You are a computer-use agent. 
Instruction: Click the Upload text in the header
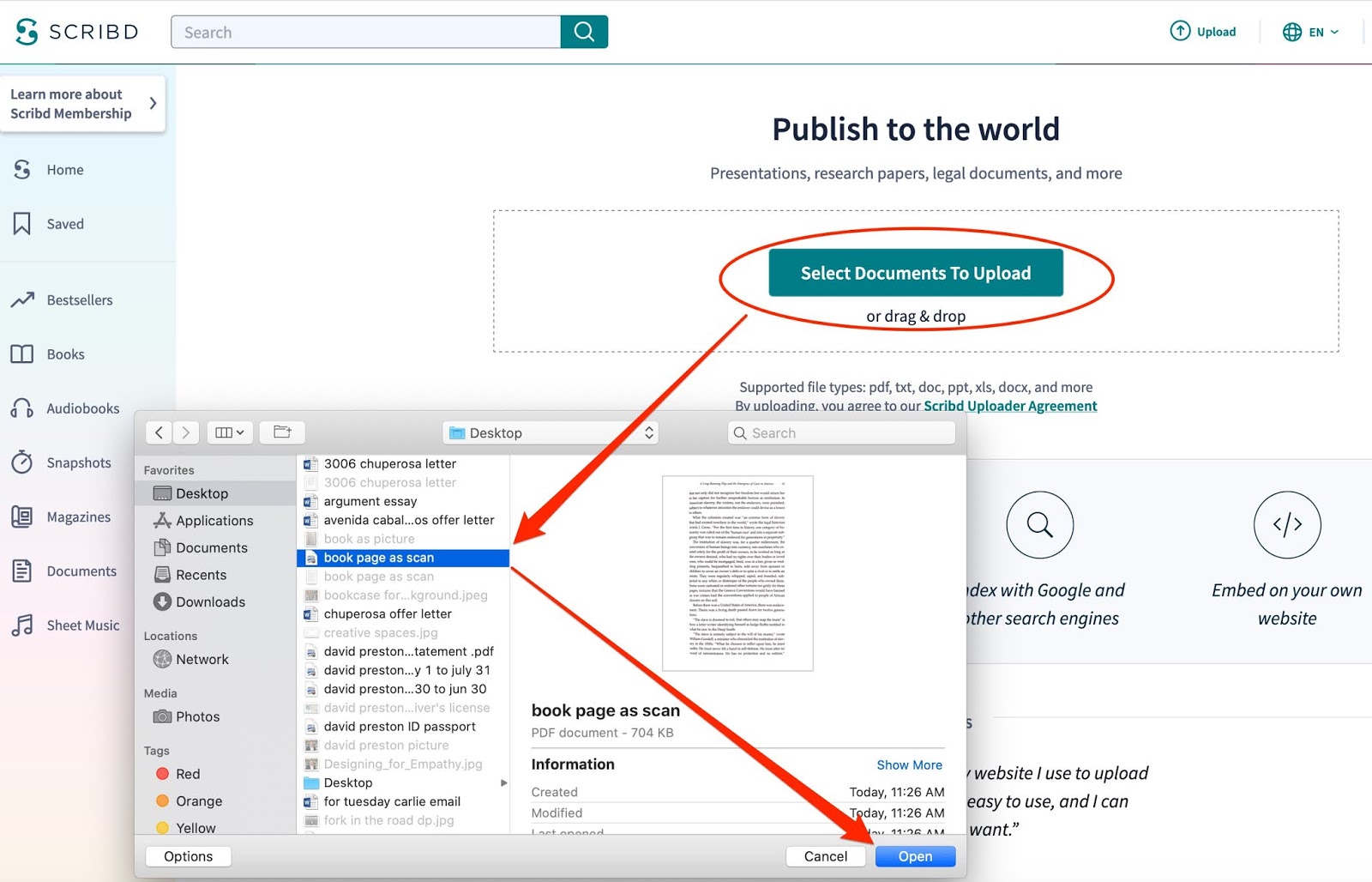tap(1216, 32)
